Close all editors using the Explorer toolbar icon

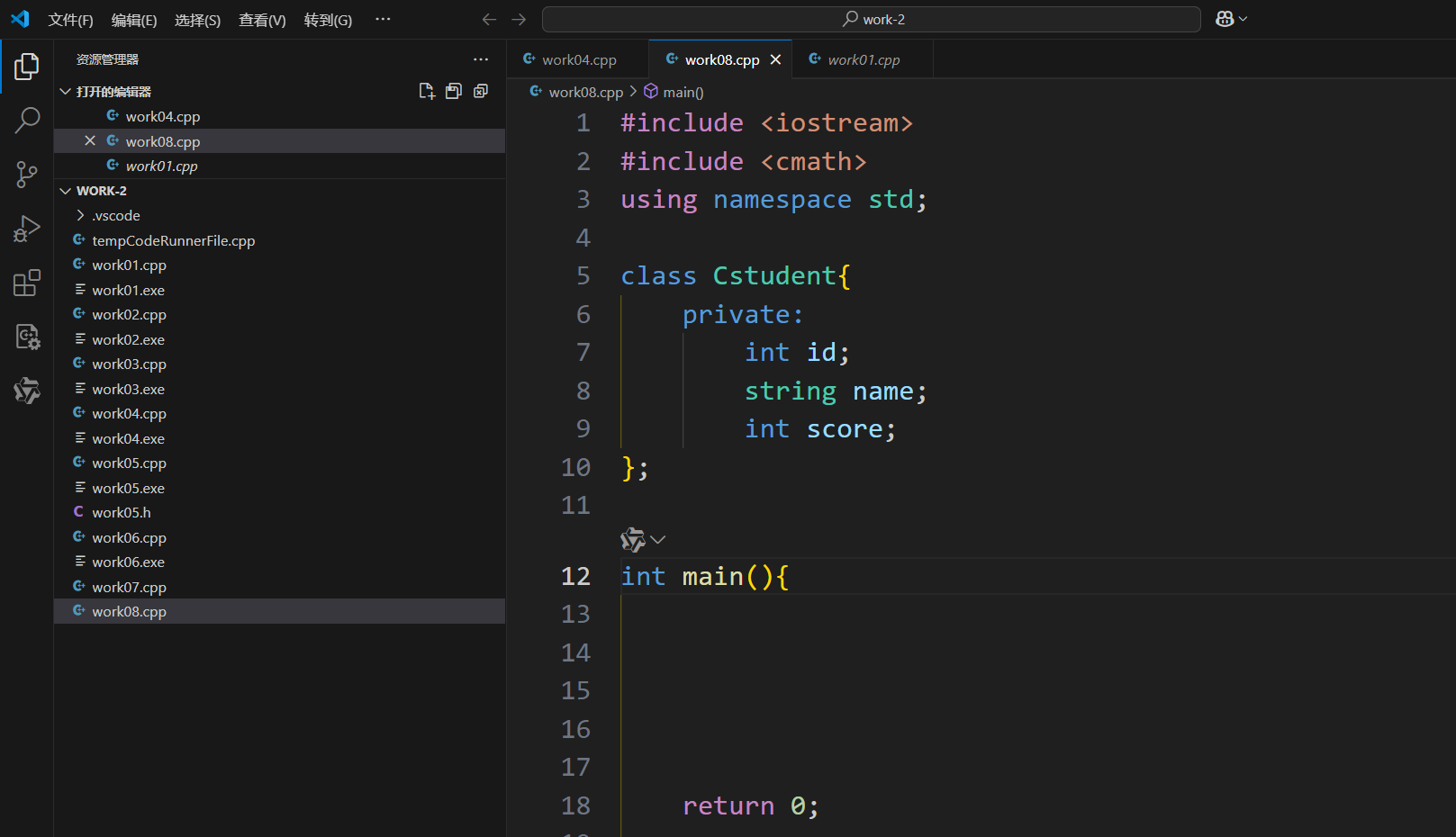480,90
